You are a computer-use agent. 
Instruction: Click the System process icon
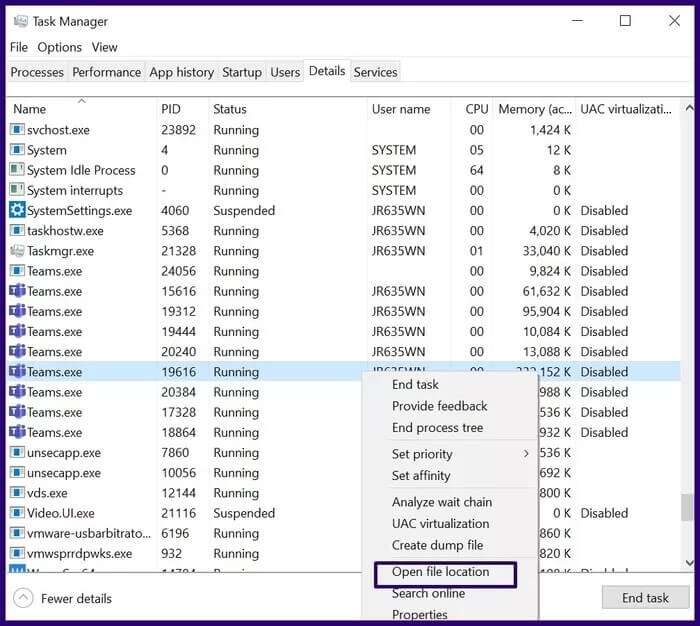[17, 150]
